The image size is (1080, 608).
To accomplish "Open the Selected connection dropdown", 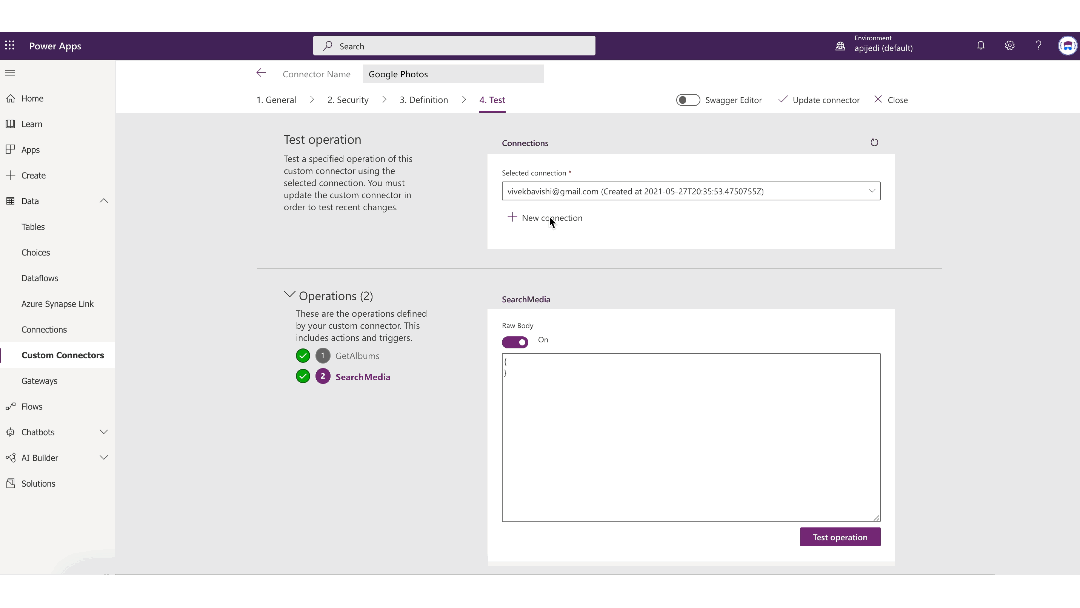I will point(691,191).
